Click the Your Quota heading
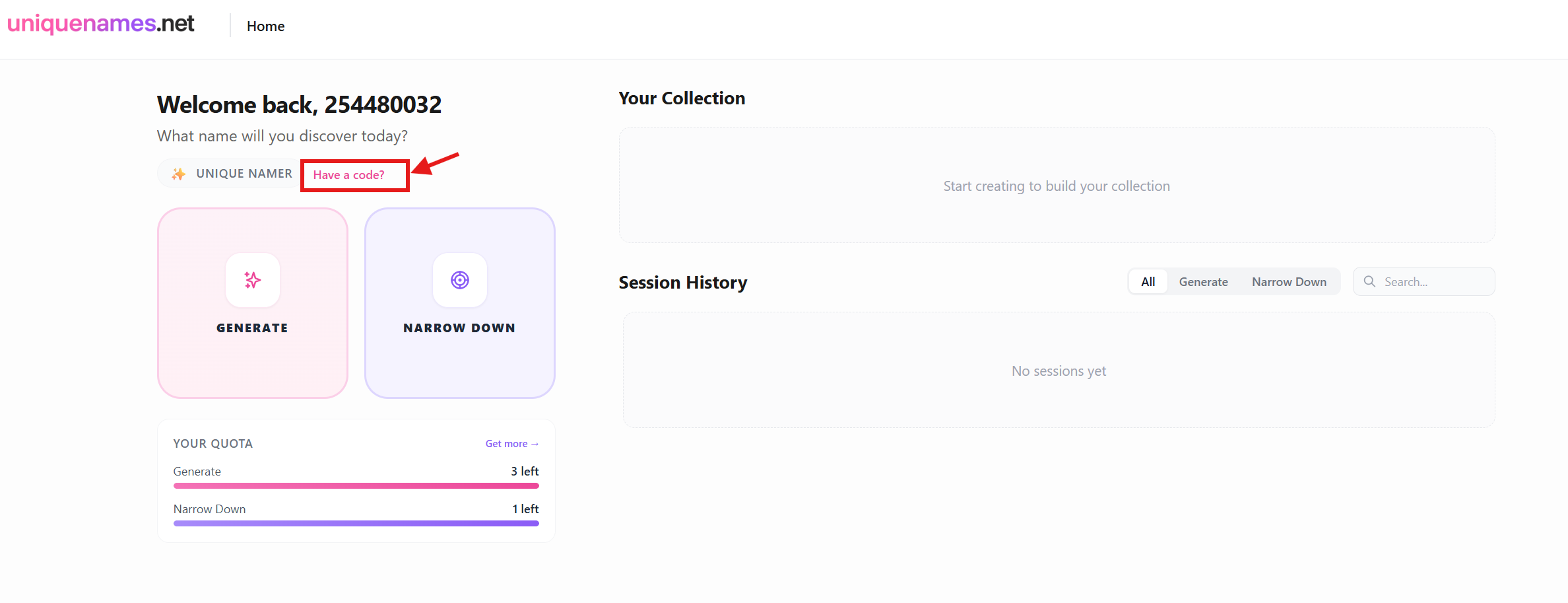Viewport: 1568px width, 603px height. (x=212, y=444)
